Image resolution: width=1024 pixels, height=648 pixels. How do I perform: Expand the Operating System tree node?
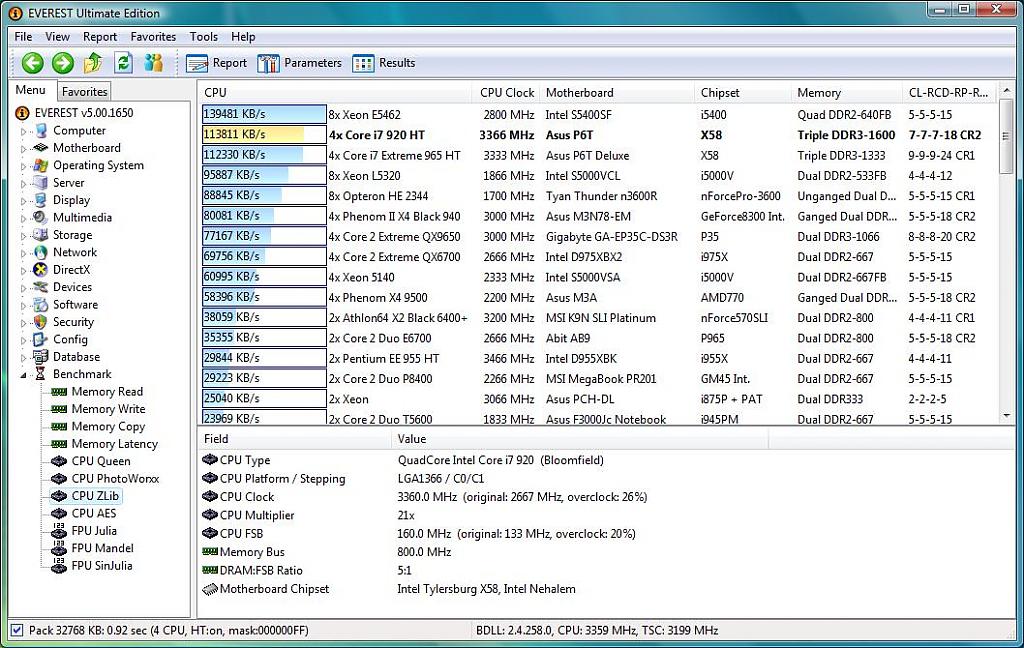pyautogui.click(x=24, y=166)
